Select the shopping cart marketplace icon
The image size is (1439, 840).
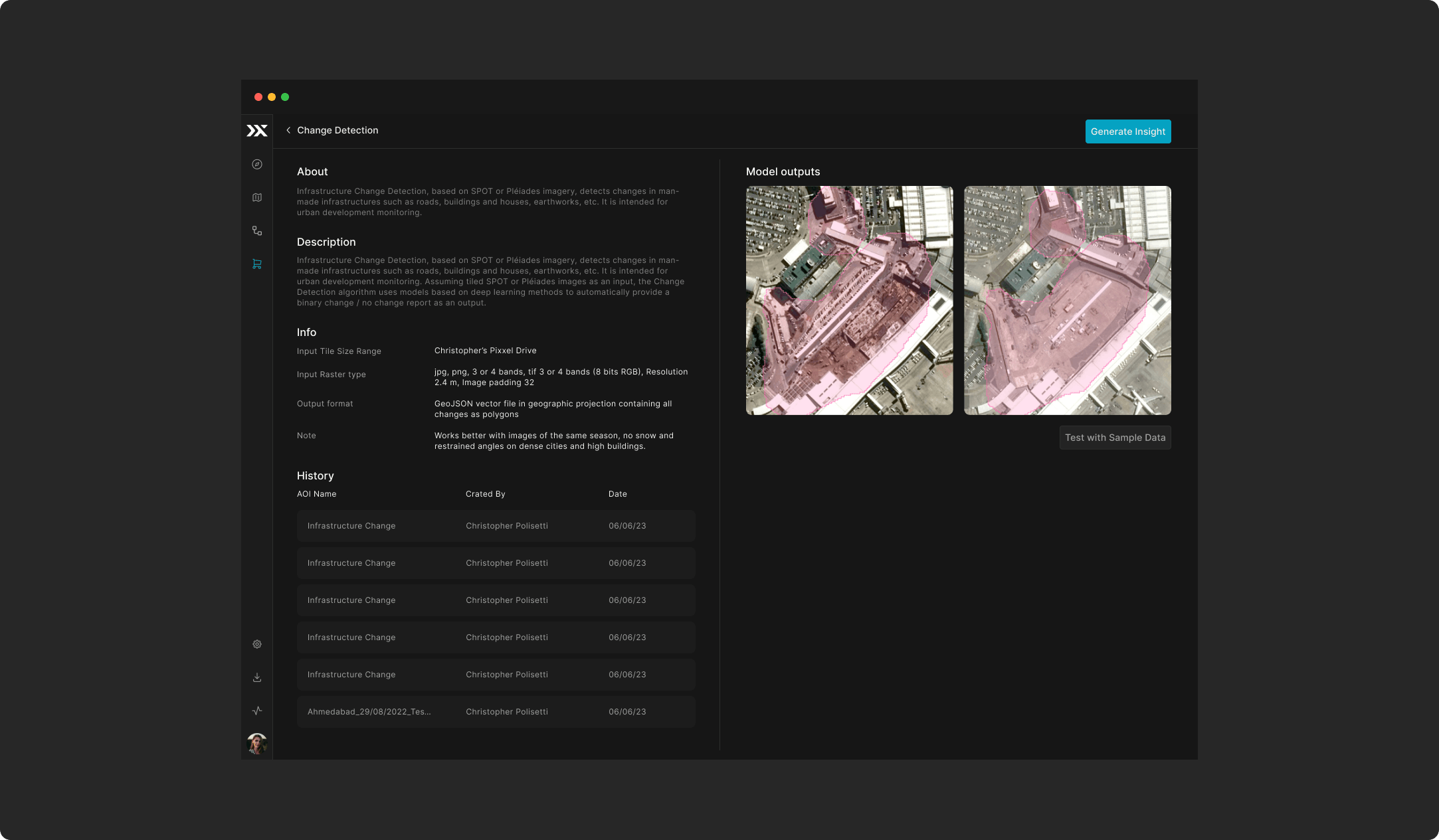[x=257, y=264]
